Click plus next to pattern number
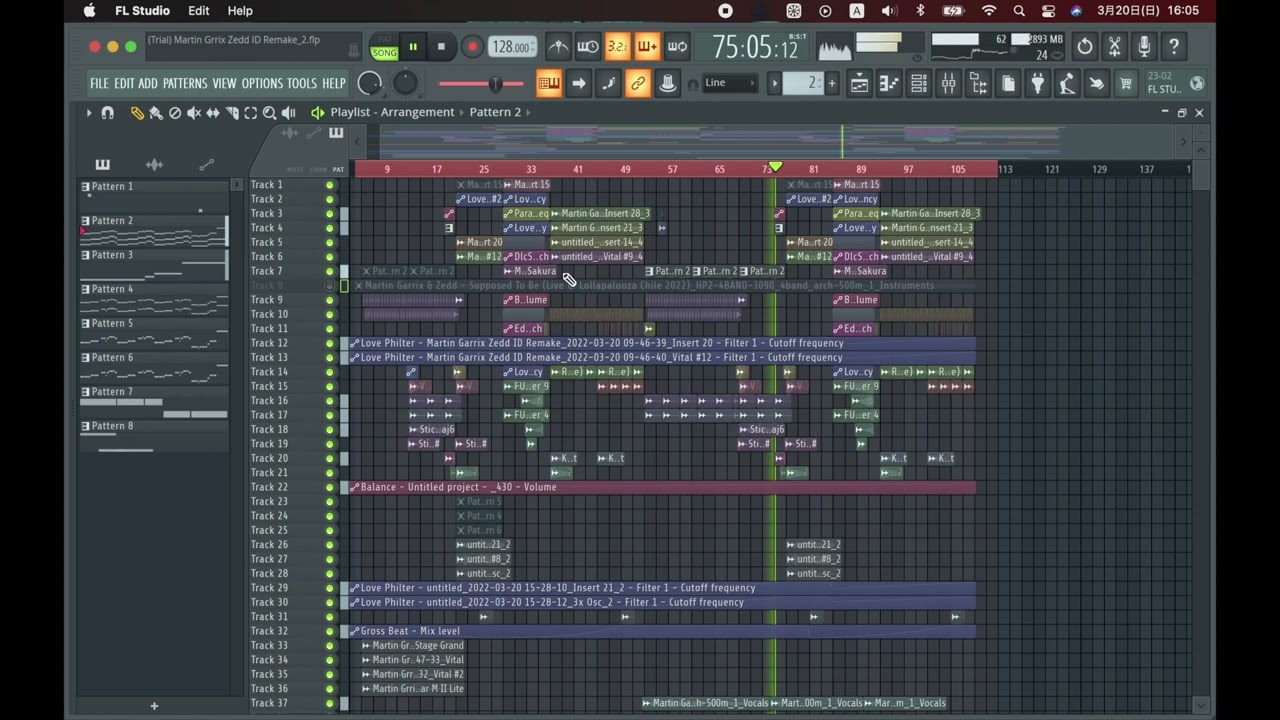The image size is (1280, 720). (x=832, y=84)
